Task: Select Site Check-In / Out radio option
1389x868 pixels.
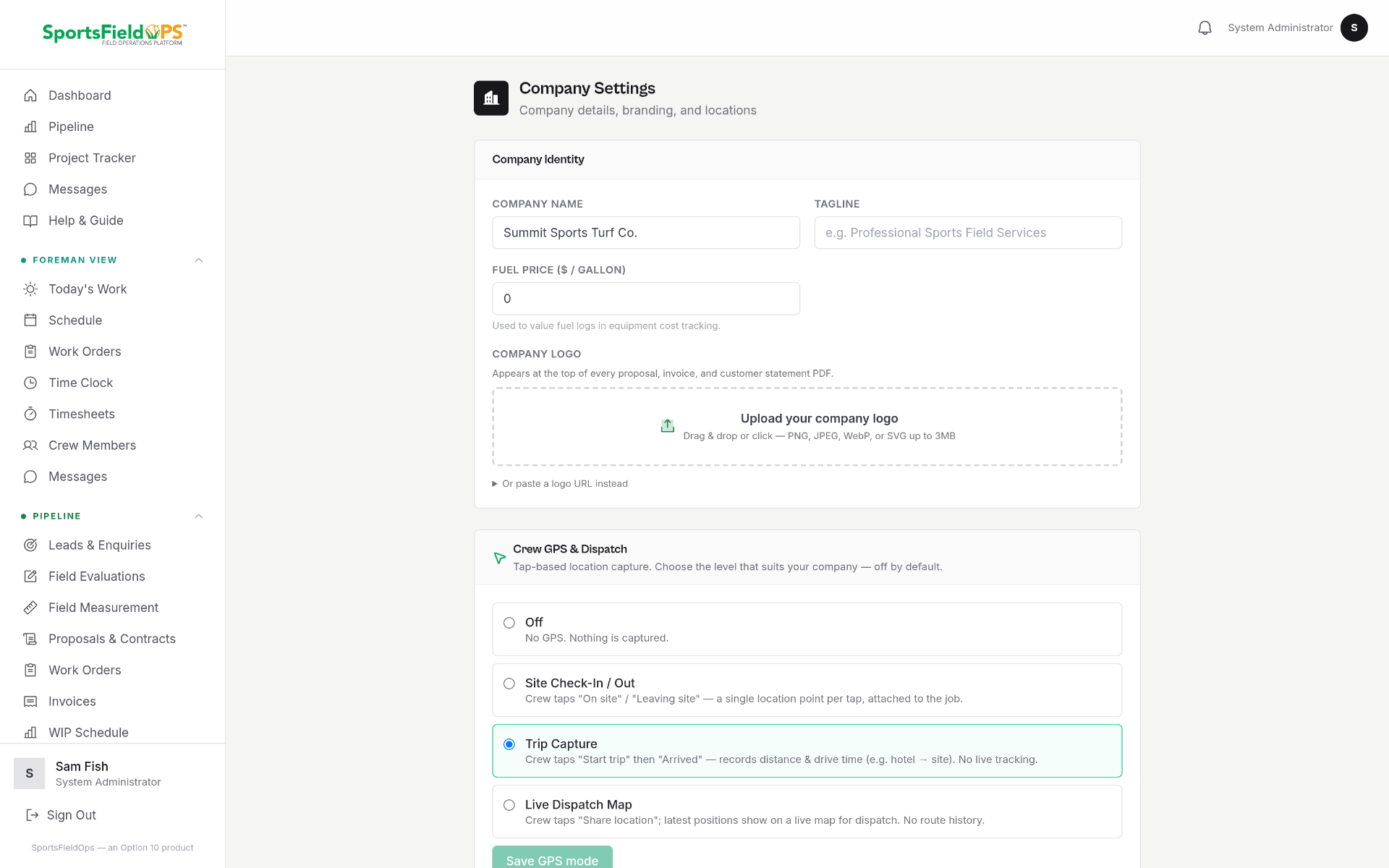Action: 509,684
